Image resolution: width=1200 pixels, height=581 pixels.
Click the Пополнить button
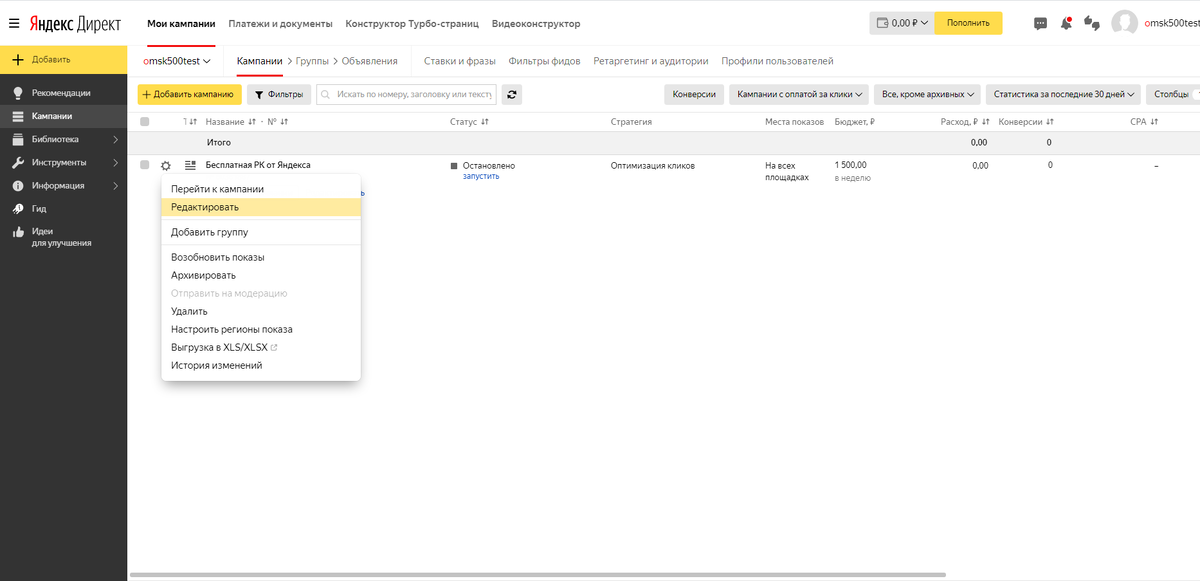(968, 23)
